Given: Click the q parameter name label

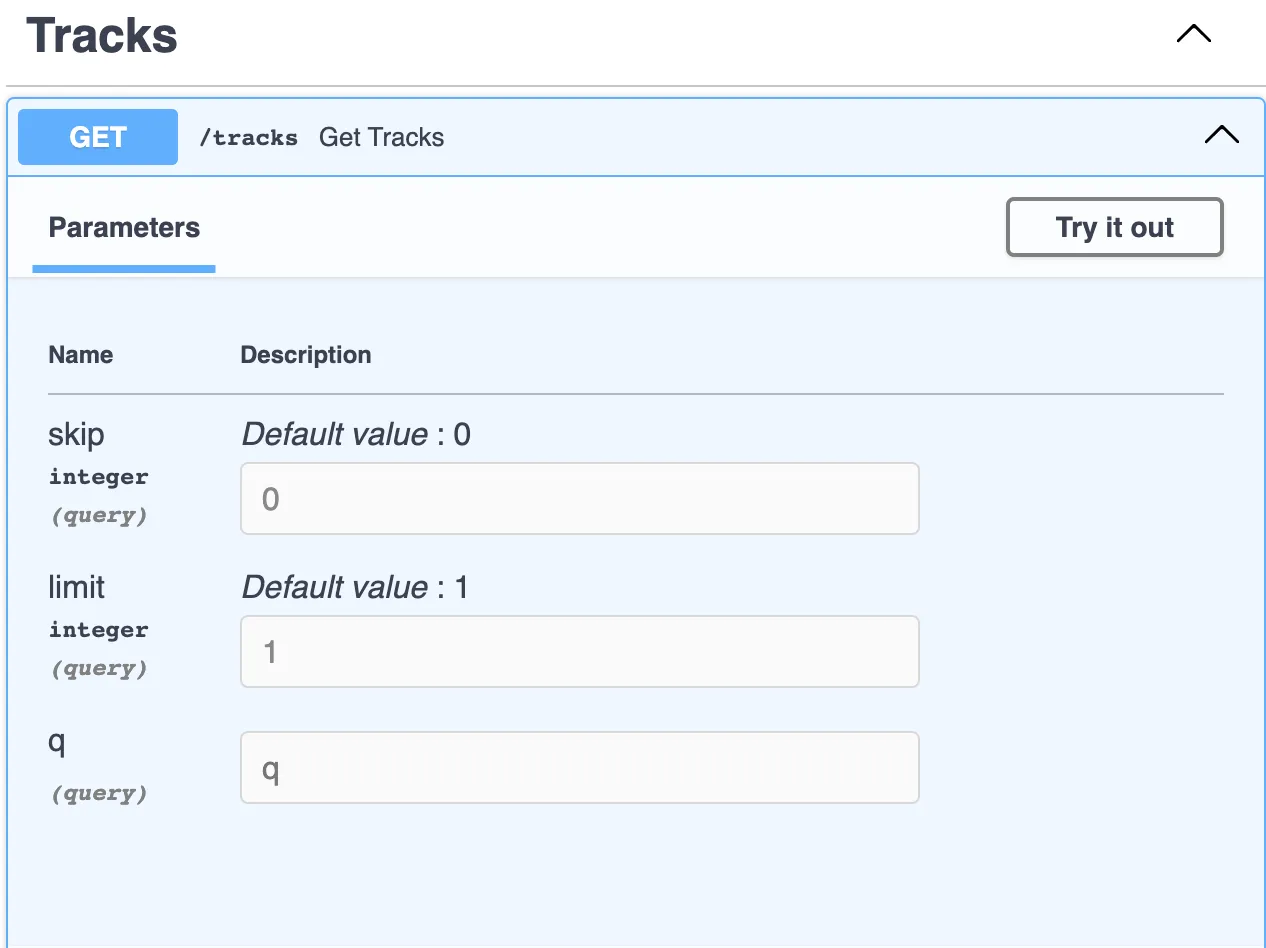Looking at the screenshot, I should point(57,743).
